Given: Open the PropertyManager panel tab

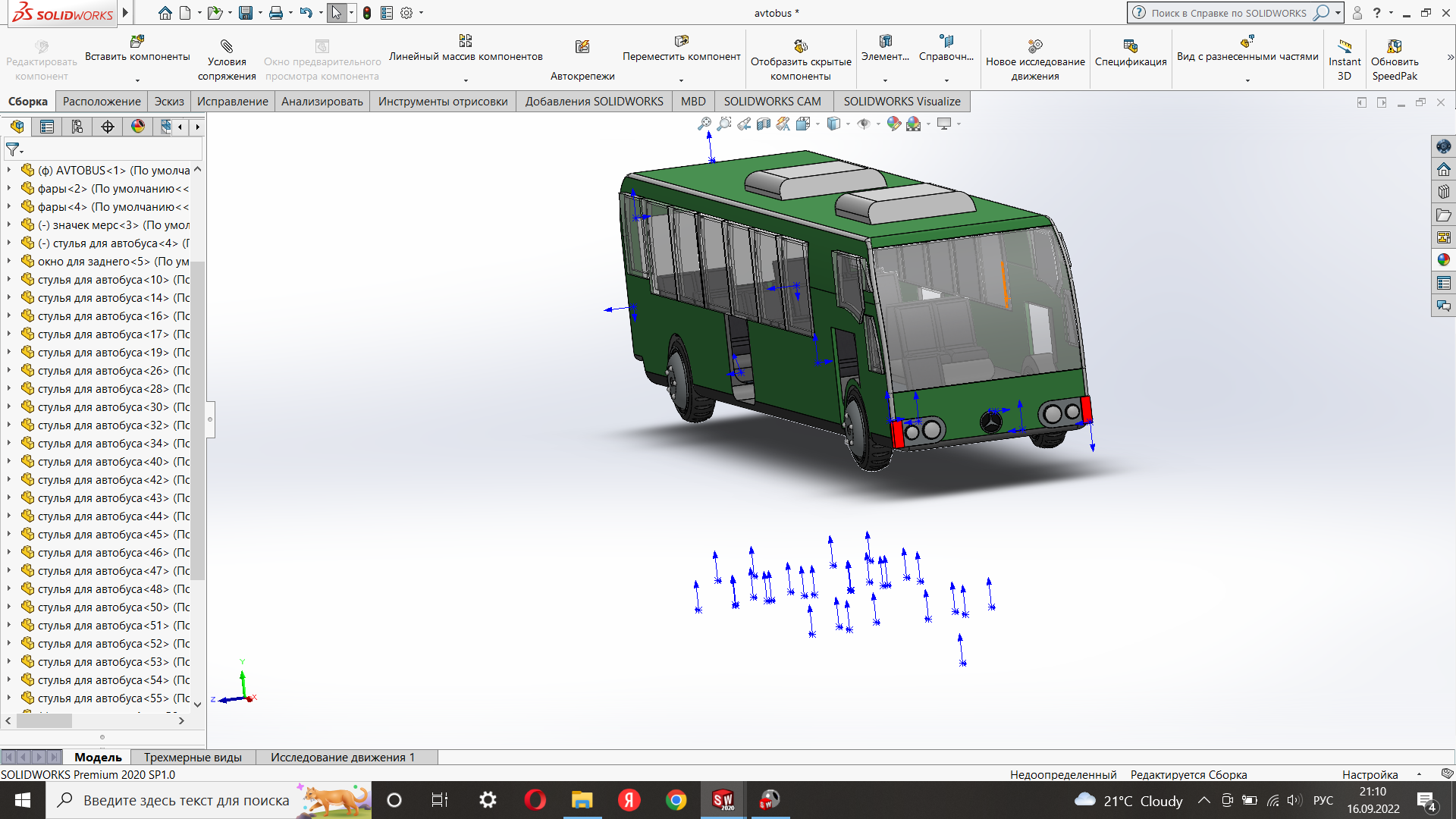Looking at the screenshot, I should pyautogui.click(x=47, y=127).
